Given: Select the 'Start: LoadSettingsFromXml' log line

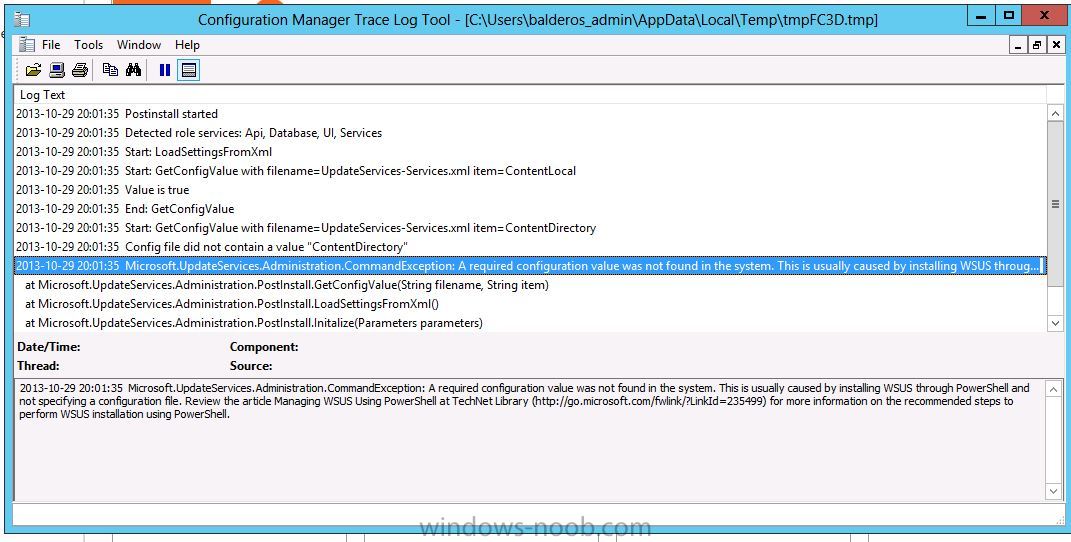Looking at the screenshot, I should 530,152.
